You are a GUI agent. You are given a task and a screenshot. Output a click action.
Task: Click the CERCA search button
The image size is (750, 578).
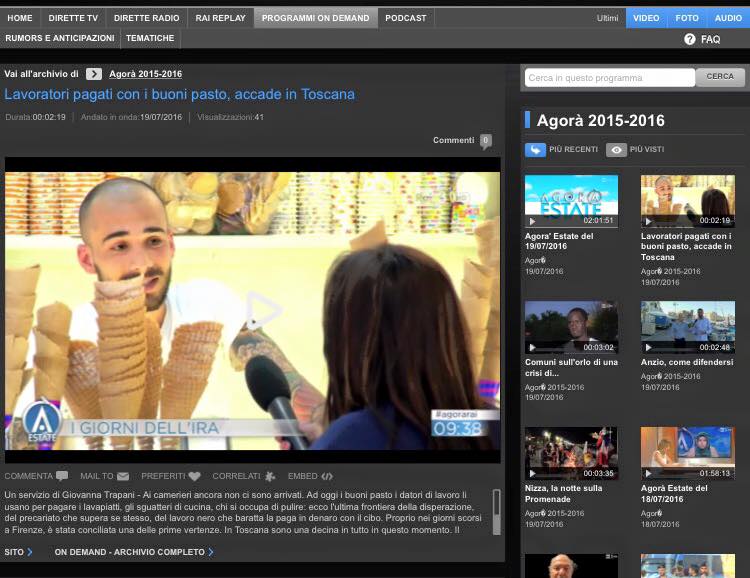click(x=720, y=77)
